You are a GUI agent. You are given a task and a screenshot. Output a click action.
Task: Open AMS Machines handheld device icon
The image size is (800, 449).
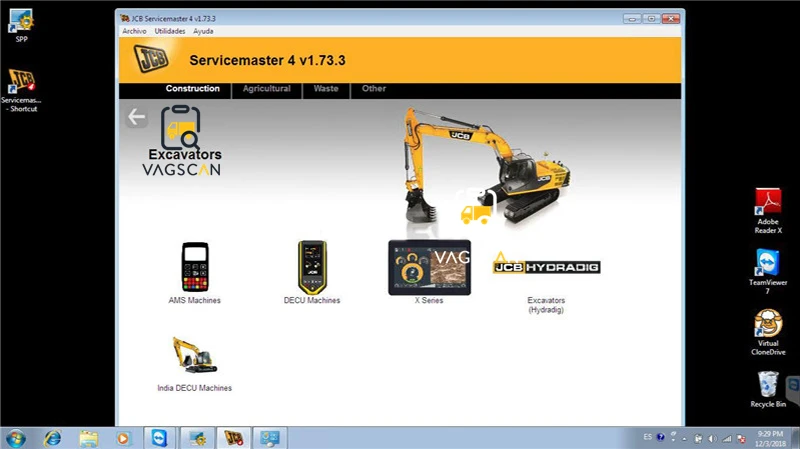point(195,266)
